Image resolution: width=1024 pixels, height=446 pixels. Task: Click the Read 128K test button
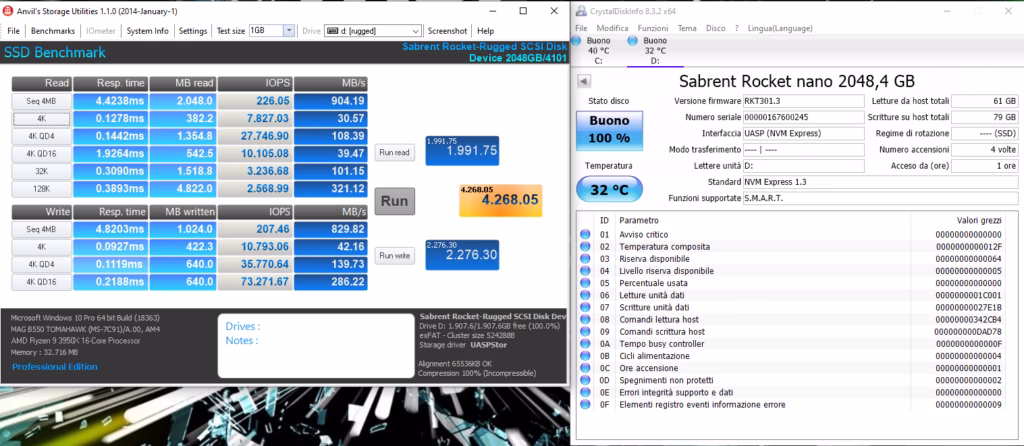[x=40, y=189]
